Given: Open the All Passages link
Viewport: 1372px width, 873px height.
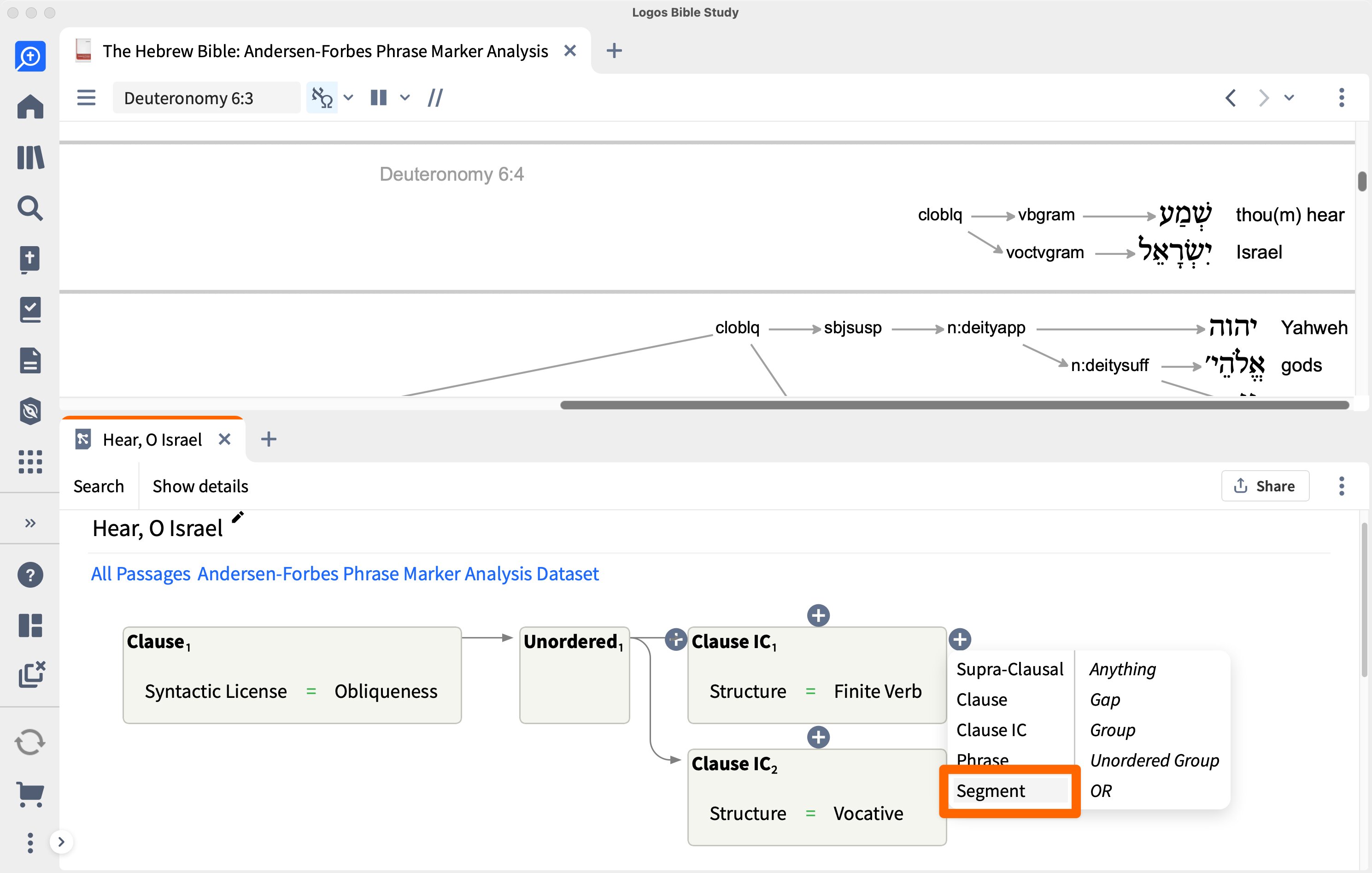Looking at the screenshot, I should [x=141, y=574].
